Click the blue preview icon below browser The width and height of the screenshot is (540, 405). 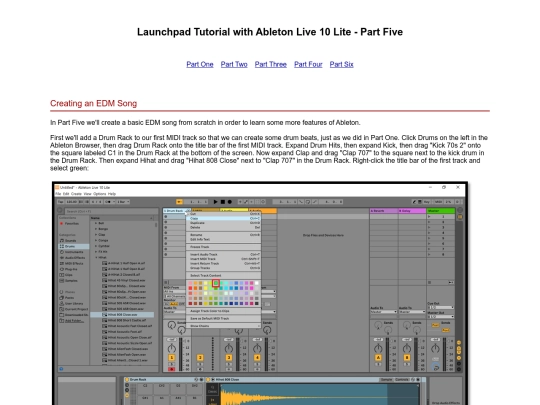click(61, 369)
